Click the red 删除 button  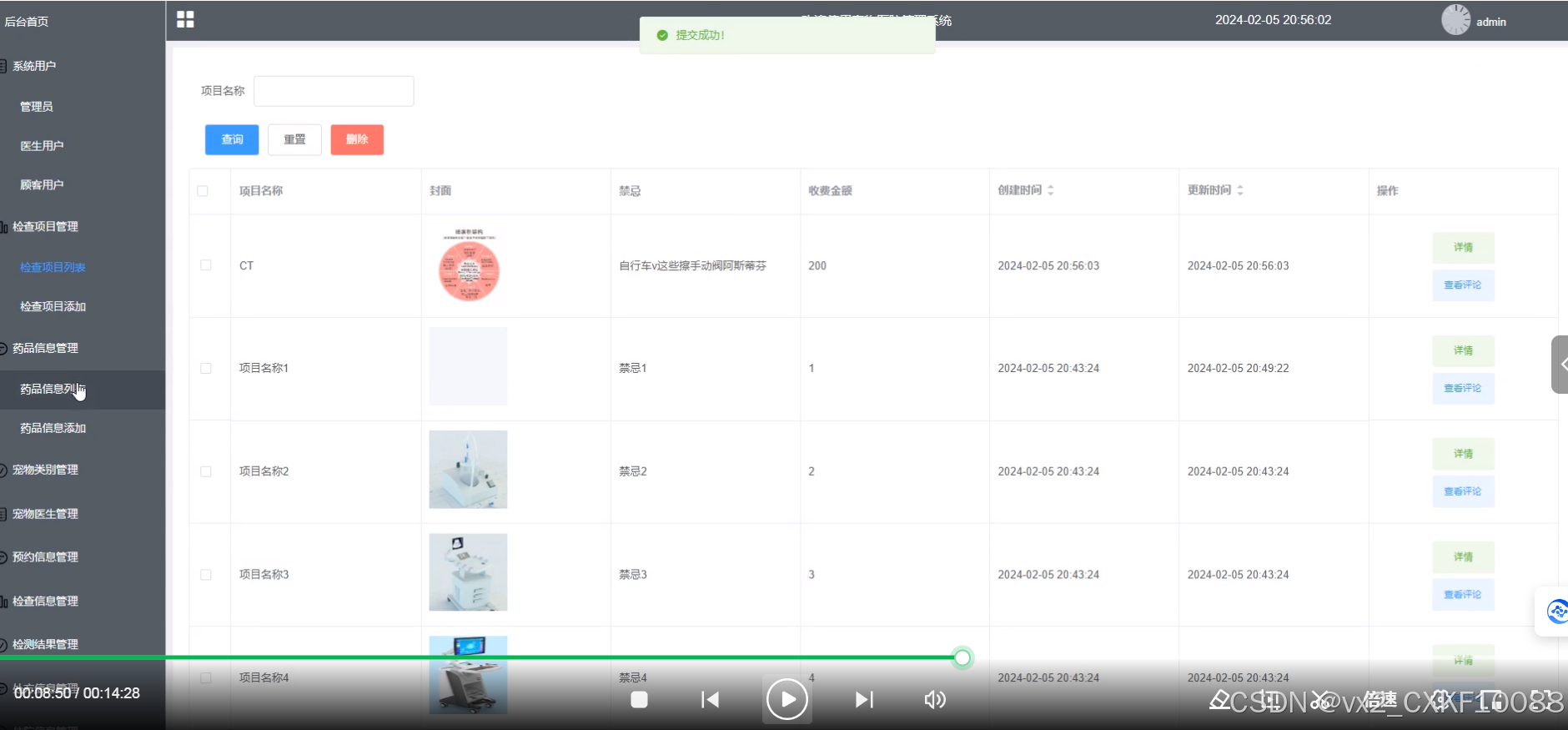357,139
